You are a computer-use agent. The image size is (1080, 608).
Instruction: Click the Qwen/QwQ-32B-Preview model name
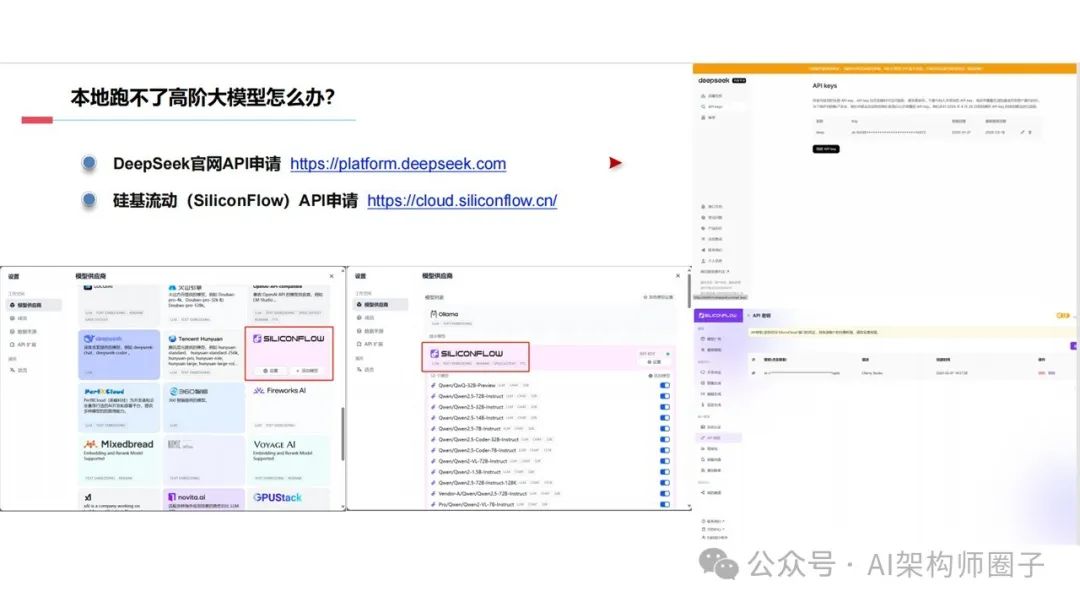[467, 386]
